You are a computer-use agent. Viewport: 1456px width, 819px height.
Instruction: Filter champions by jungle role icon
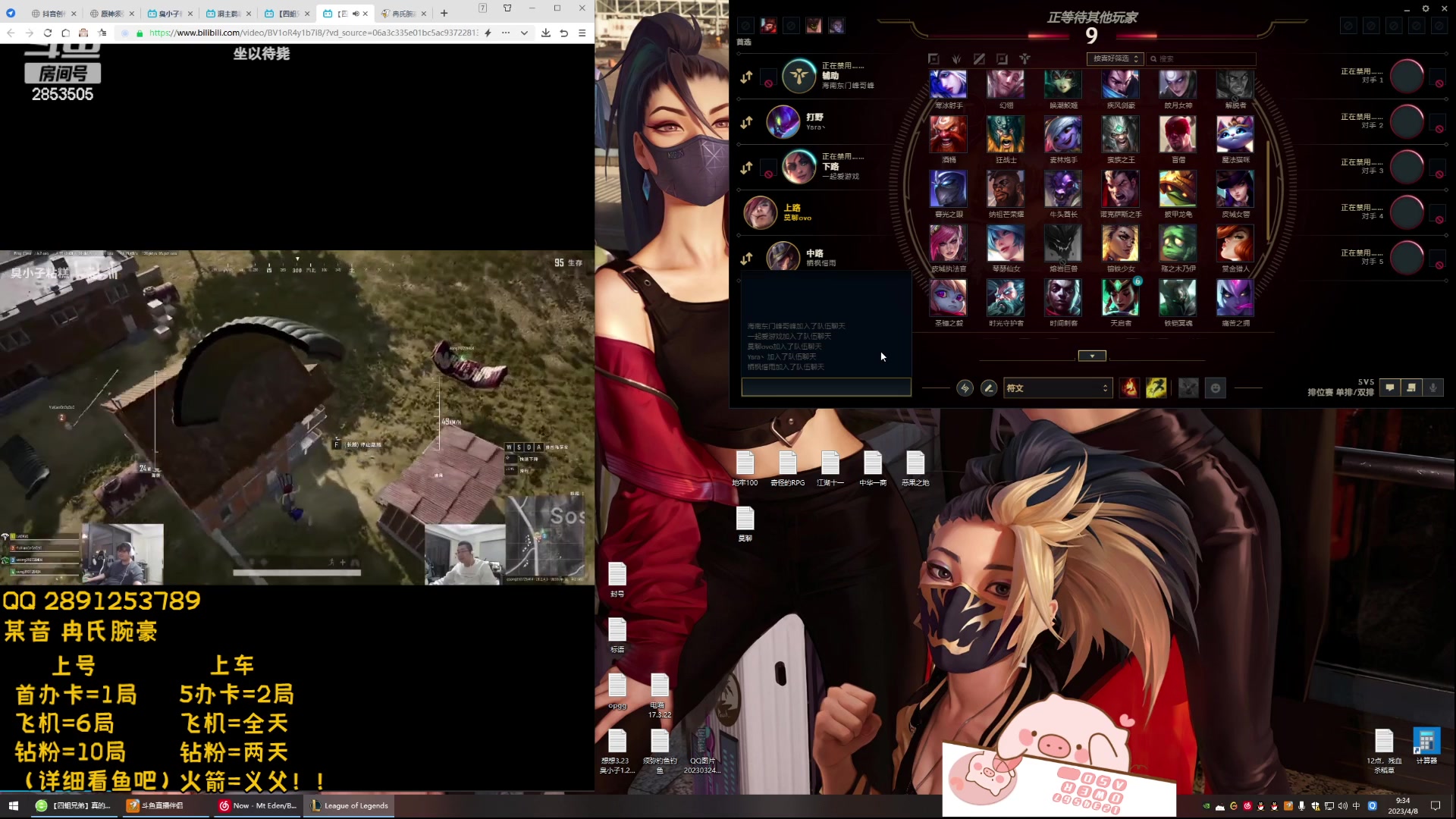tap(956, 58)
